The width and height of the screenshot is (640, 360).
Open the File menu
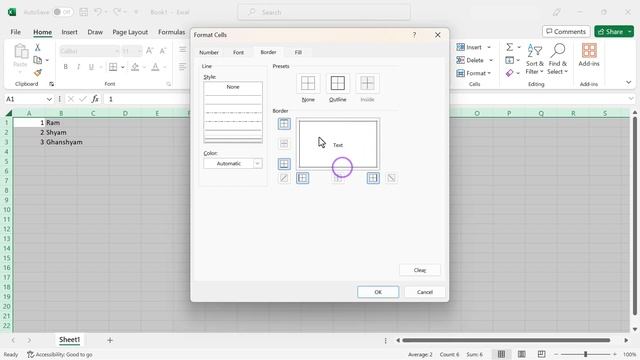coord(16,32)
